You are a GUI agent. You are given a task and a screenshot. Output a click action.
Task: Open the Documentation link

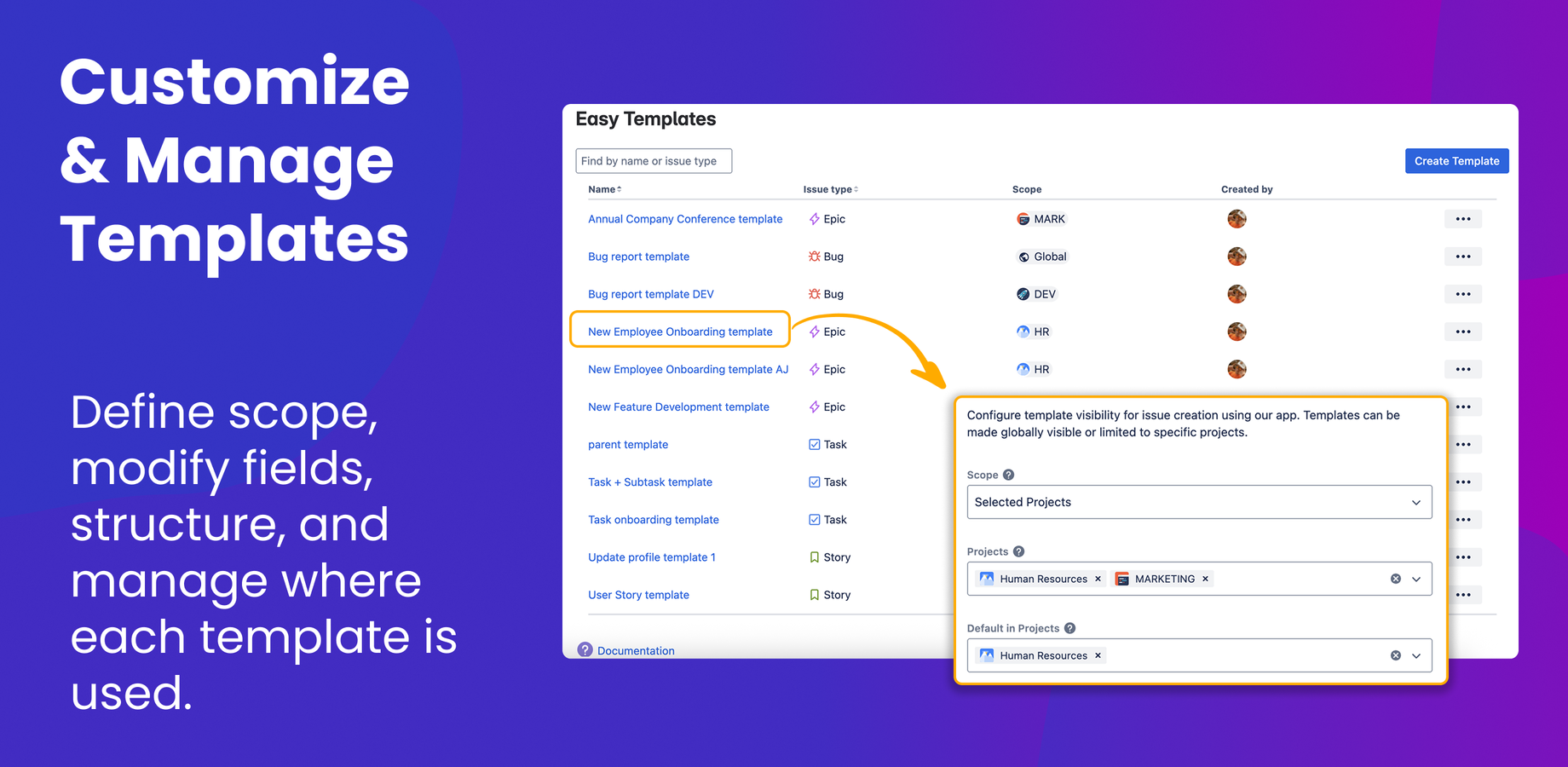tap(636, 650)
